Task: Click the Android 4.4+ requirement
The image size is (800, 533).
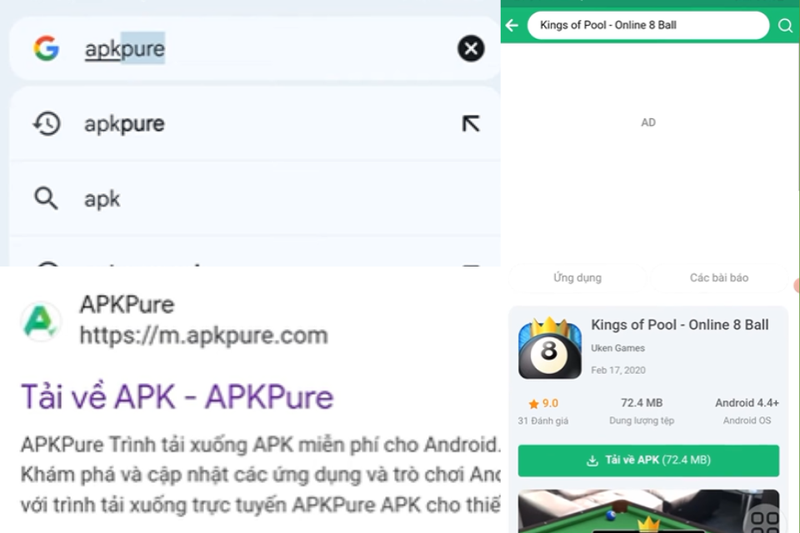Action: [x=747, y=403]
